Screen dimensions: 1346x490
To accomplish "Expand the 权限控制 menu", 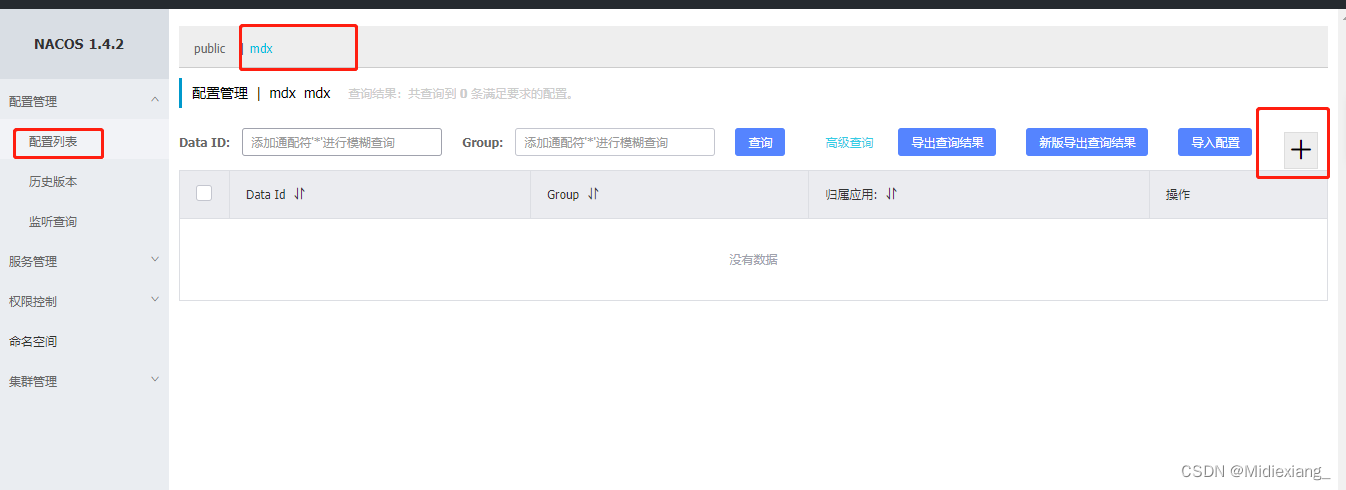I will [x=84, y=301].
